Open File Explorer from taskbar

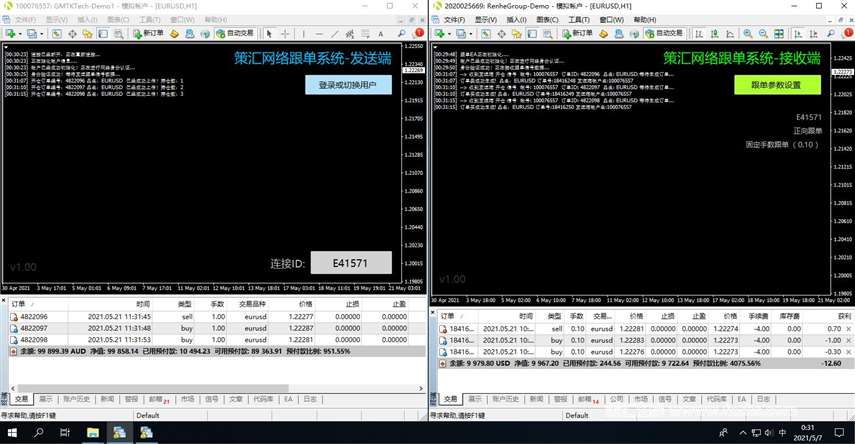pyautogui.click(x=93, y=433)
